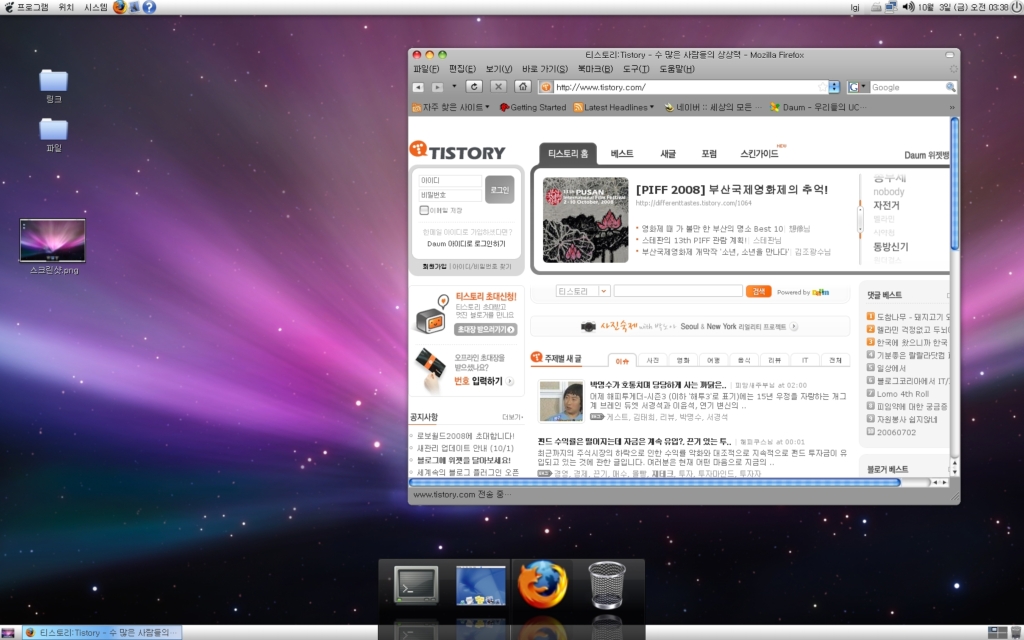
Task: Click the volume speaker icon in the tray
Action: click(x=908, y=7)
